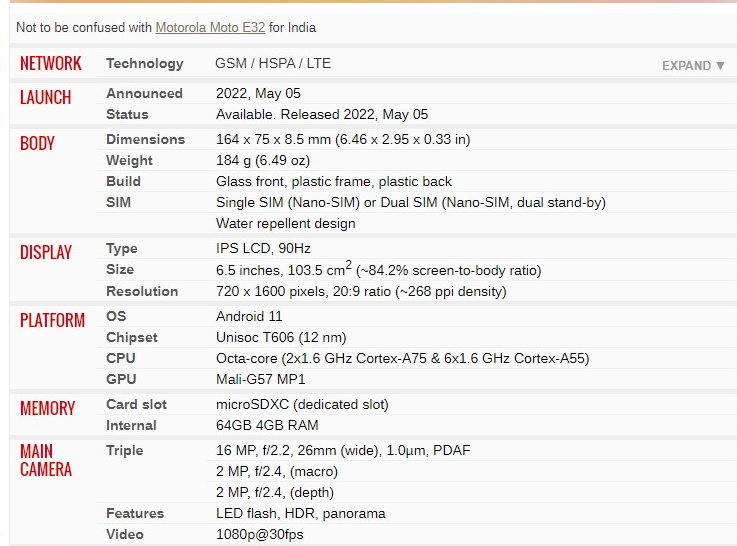
Task: Click the Weight spec label
Action: (x=129, y=160)
